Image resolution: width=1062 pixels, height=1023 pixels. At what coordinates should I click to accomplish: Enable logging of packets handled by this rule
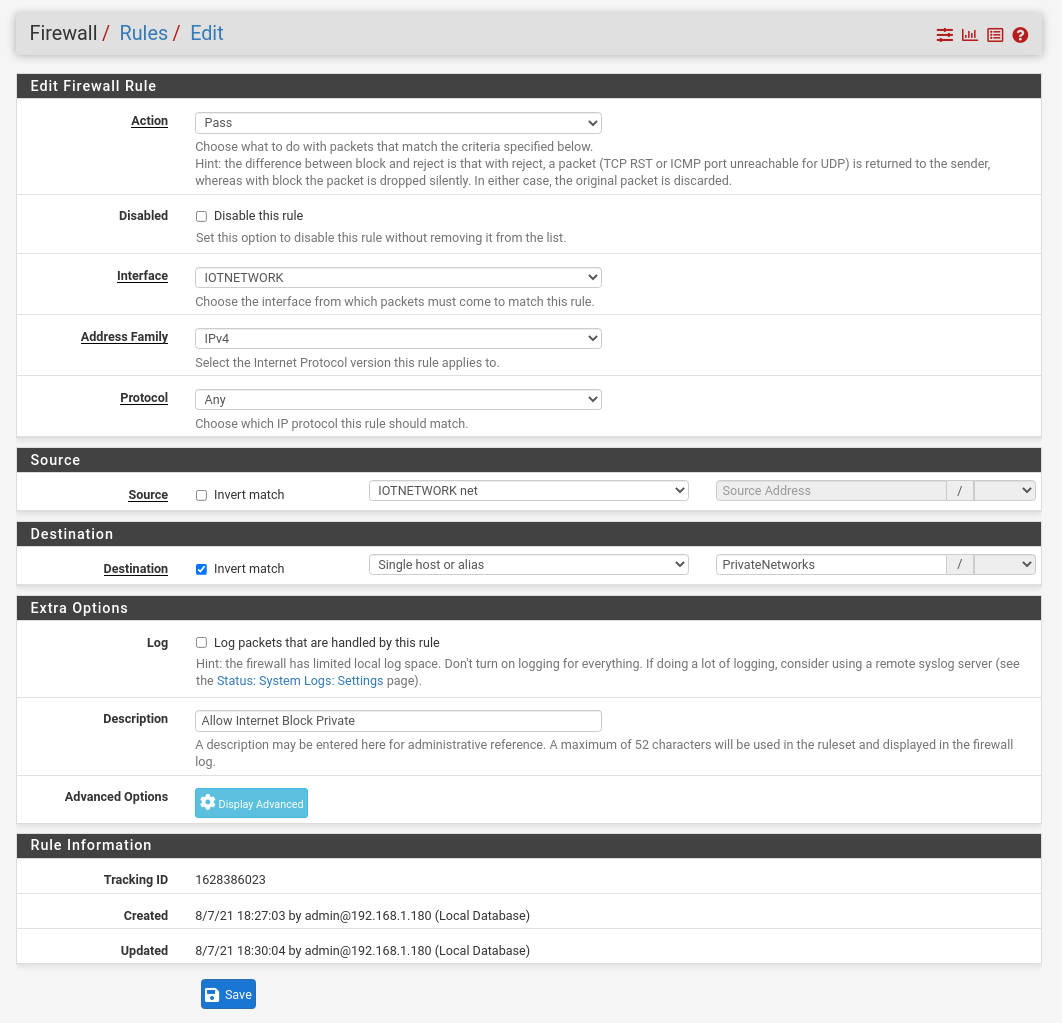coord(201,642)
